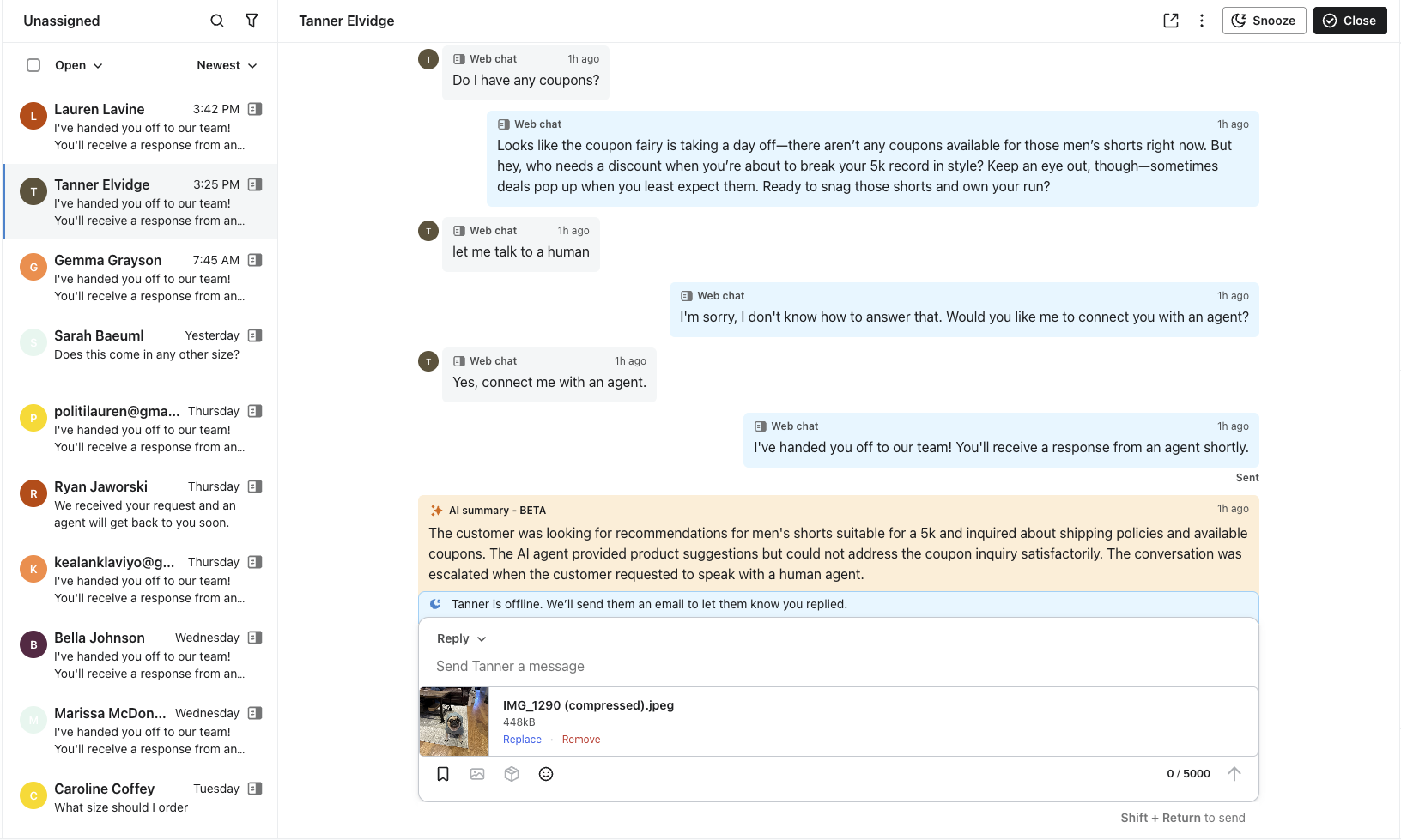
Task: Replace the attached IMG_1290 image
Action: tap(522, 740)
